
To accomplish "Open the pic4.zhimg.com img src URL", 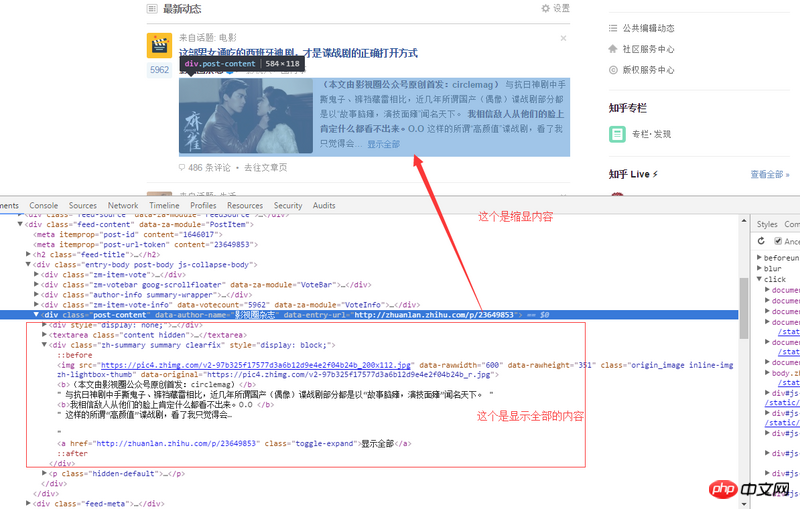I will [x=256, y=365].
